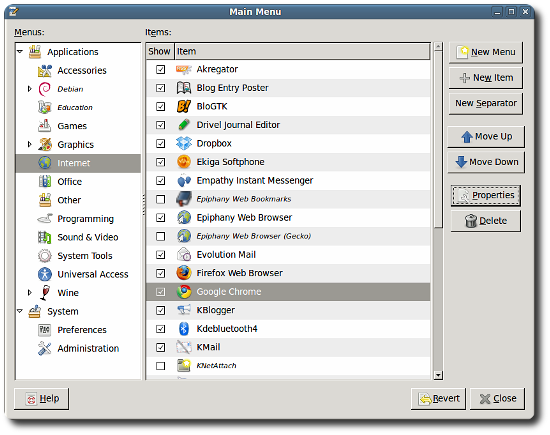This screenshot has height=435, width=550.
Task: Uncheck the Evolution Mail checkbox
Action: pos(161,255)
